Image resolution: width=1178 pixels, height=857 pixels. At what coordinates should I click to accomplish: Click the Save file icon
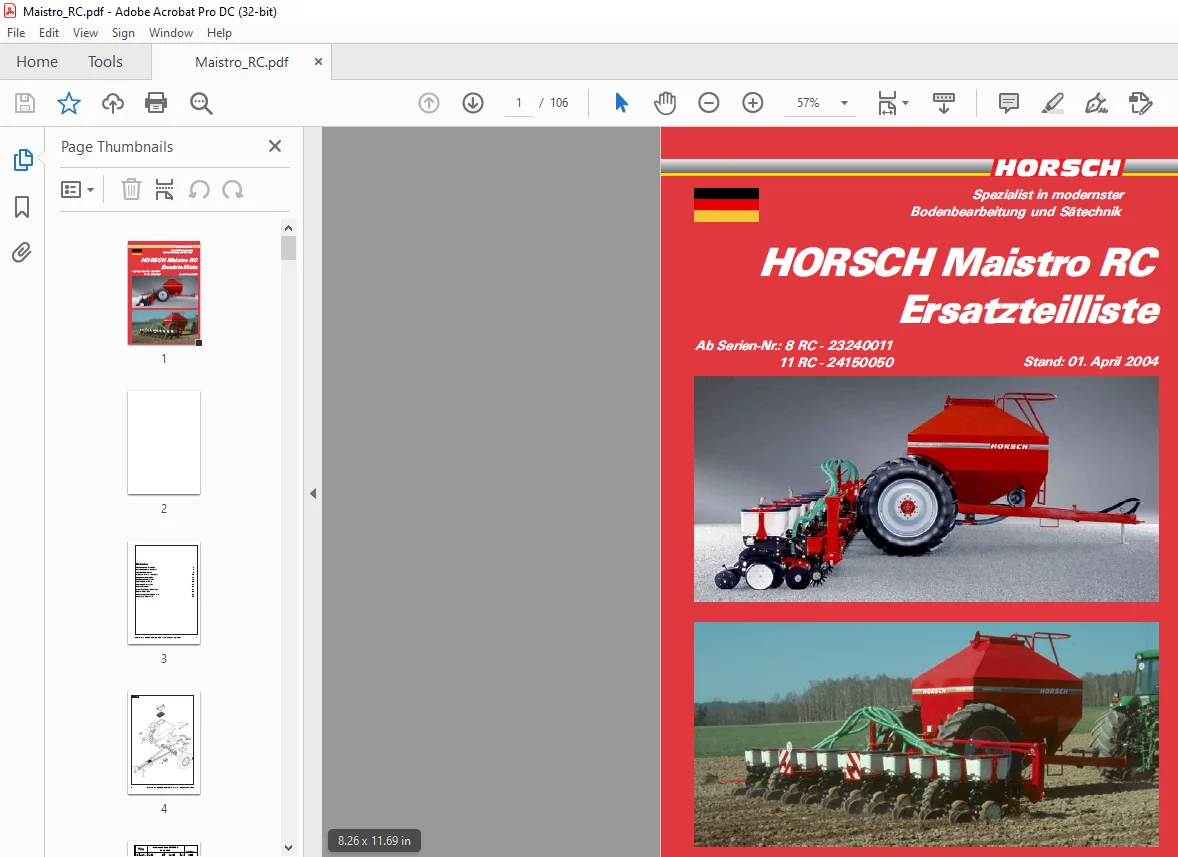tap(25, 103)
